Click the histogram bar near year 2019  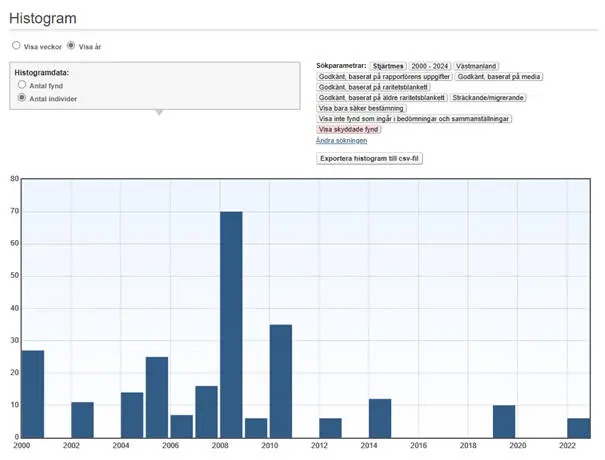504,421
